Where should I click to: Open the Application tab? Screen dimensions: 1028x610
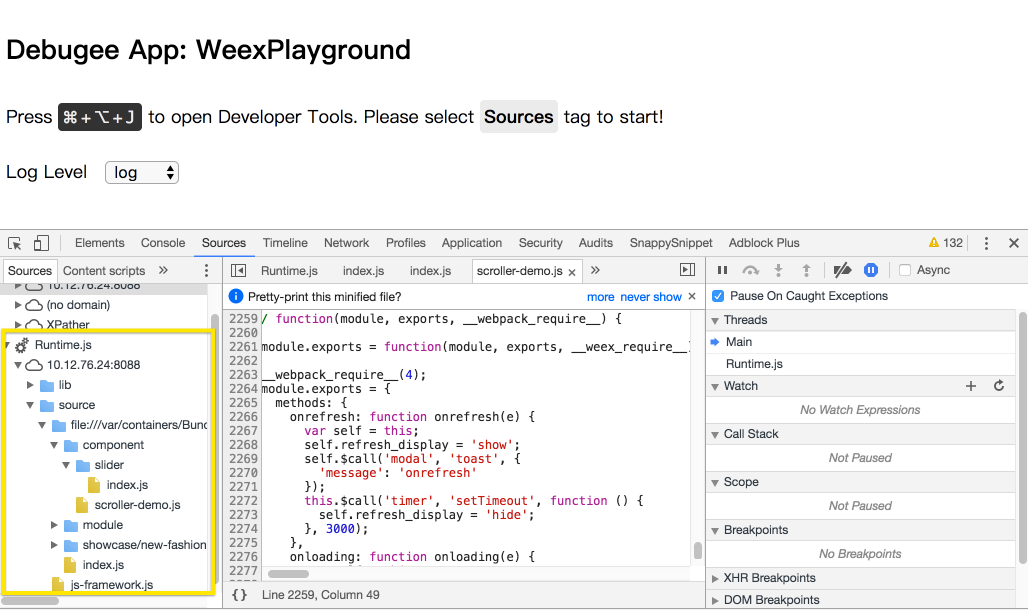(471, 243)
